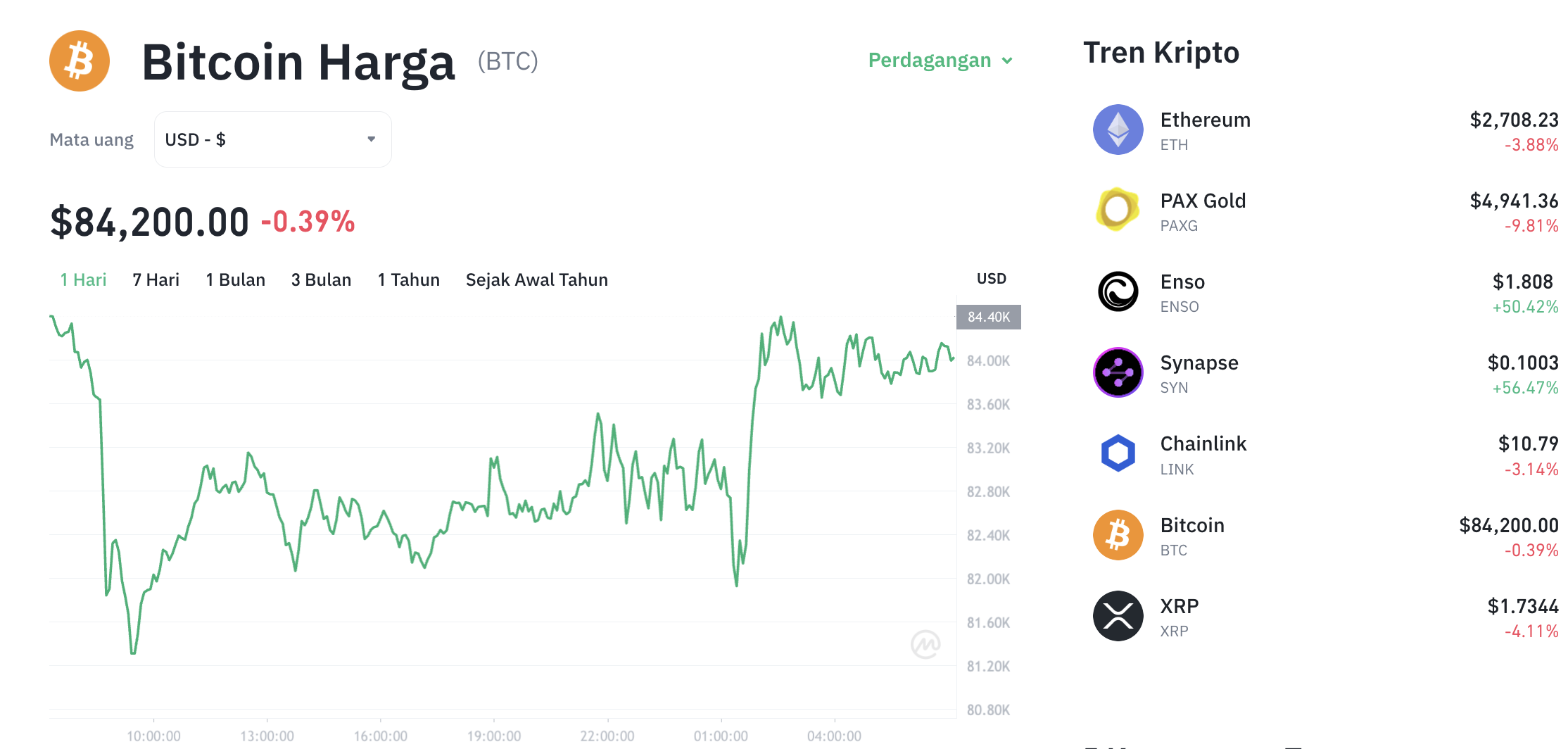Switch to the 7 Hari chart view

tap(155, 279)
